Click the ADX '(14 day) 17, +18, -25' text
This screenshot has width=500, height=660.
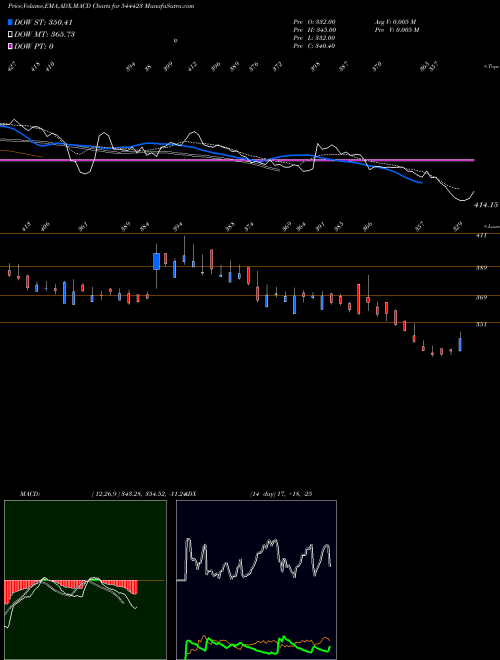tap(280, 494)
